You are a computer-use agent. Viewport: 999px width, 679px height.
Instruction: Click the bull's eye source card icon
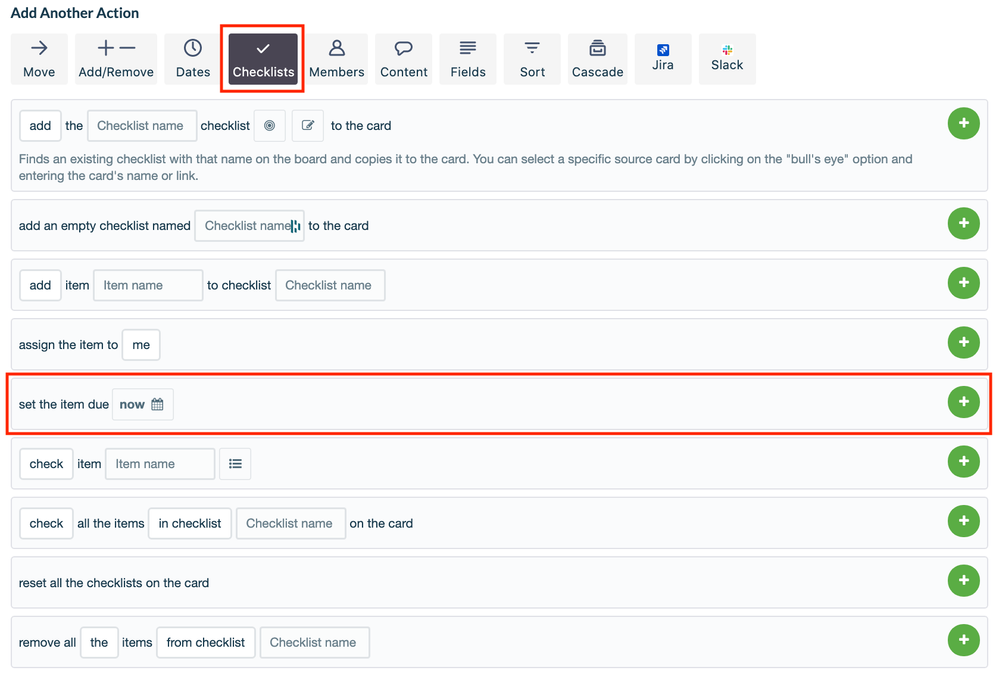tap(267, 125)
